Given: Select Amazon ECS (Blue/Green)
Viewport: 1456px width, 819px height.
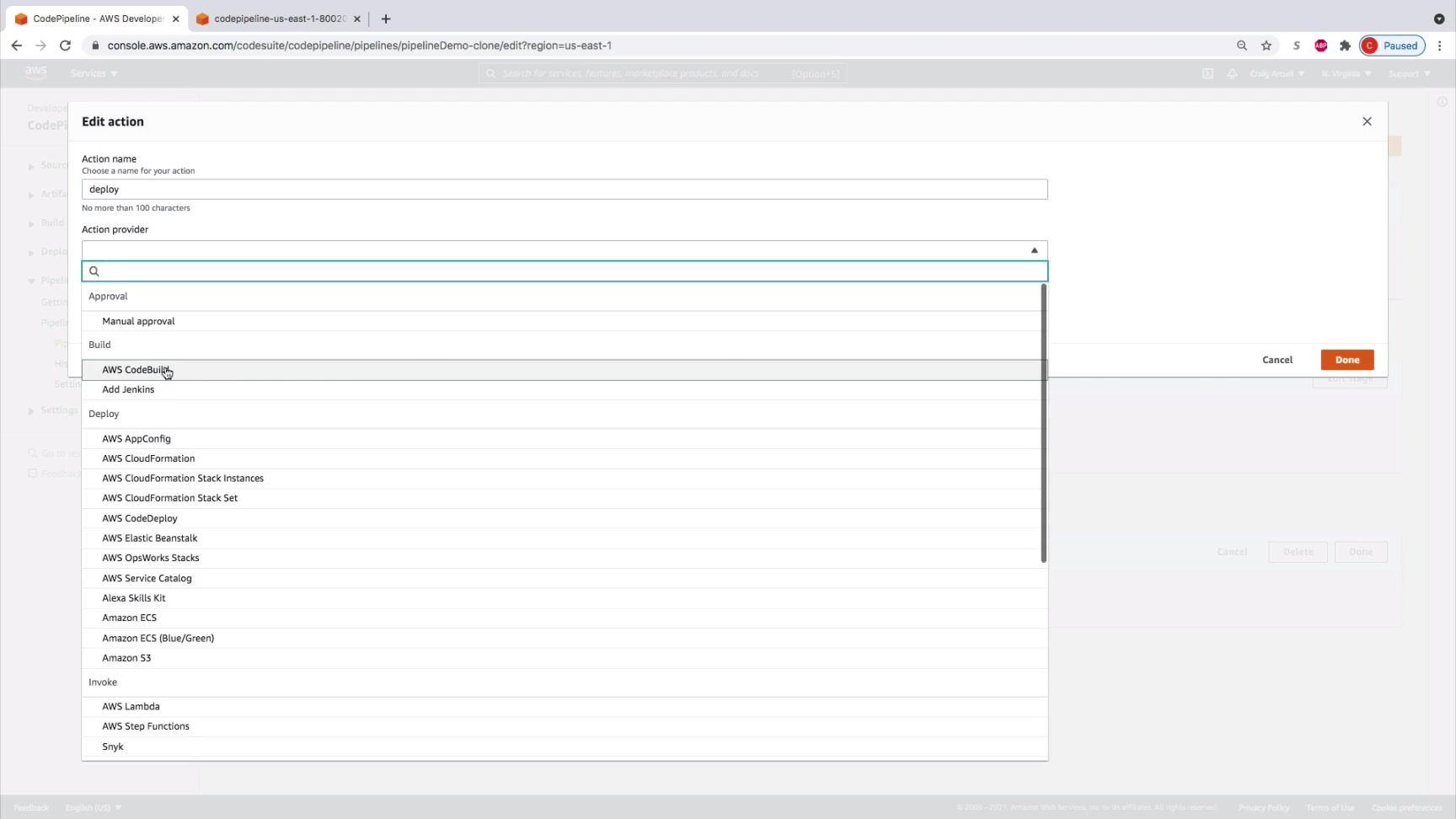Looking at the screenshot, I should pos(565,638).
